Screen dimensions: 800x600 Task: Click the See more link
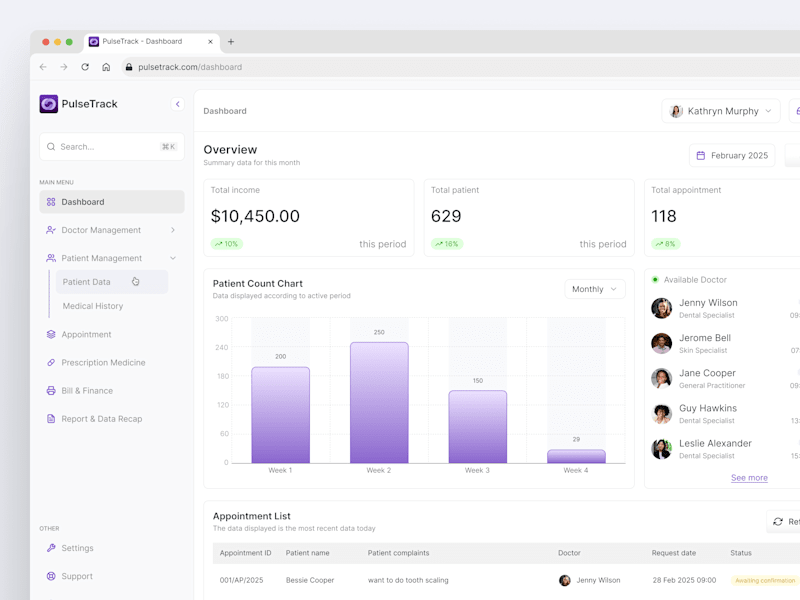[x=749, y=478]
